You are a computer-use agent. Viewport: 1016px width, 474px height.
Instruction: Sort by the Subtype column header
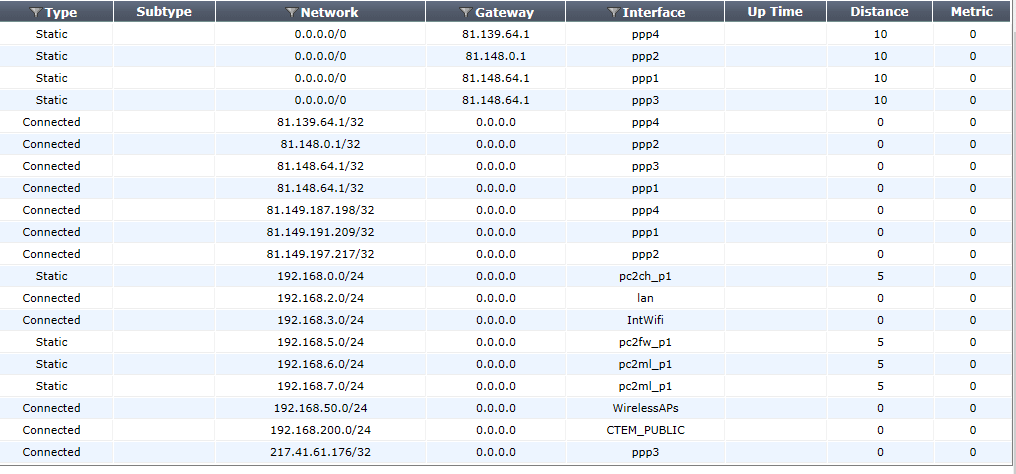(163, 12)
